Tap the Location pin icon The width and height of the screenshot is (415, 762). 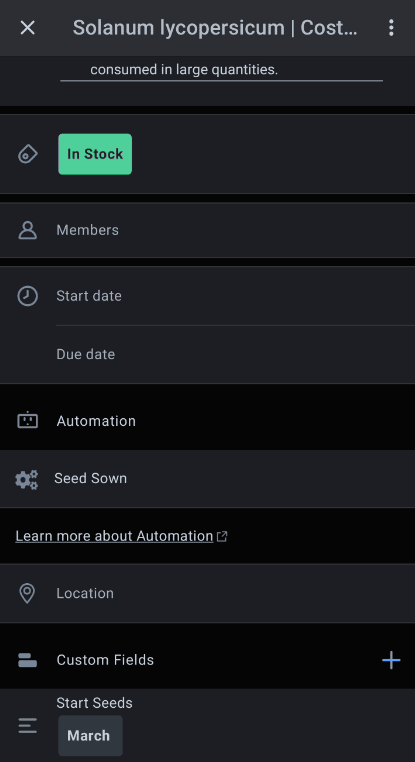coord(27,594)
